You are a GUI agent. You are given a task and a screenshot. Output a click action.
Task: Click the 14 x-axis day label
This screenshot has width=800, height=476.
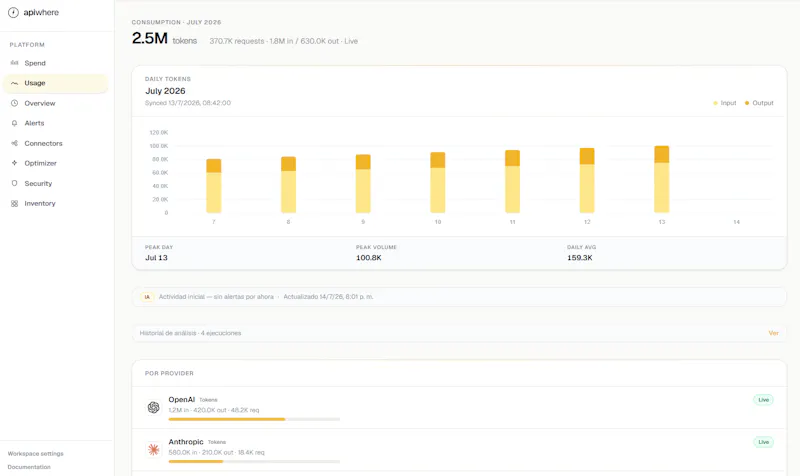pos(736,222)
